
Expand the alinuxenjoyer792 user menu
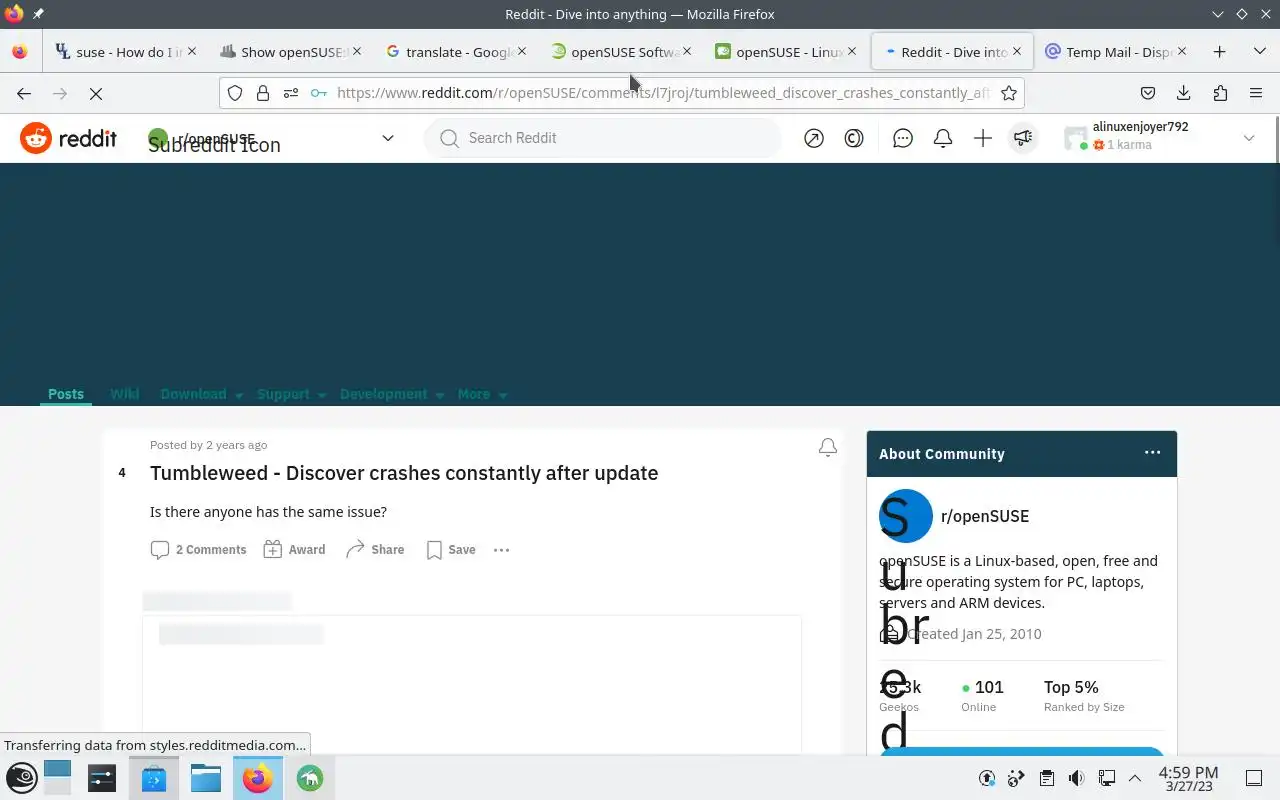click(x=1249, y=138)
